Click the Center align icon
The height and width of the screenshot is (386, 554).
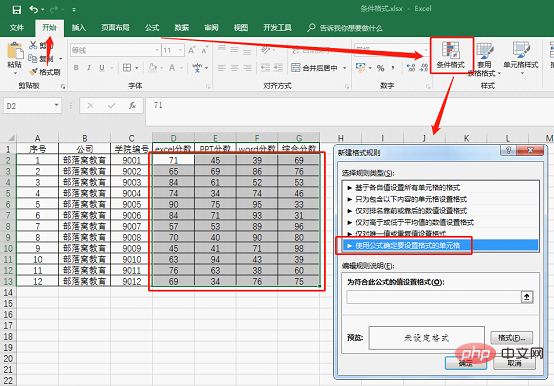coord(235,67)
